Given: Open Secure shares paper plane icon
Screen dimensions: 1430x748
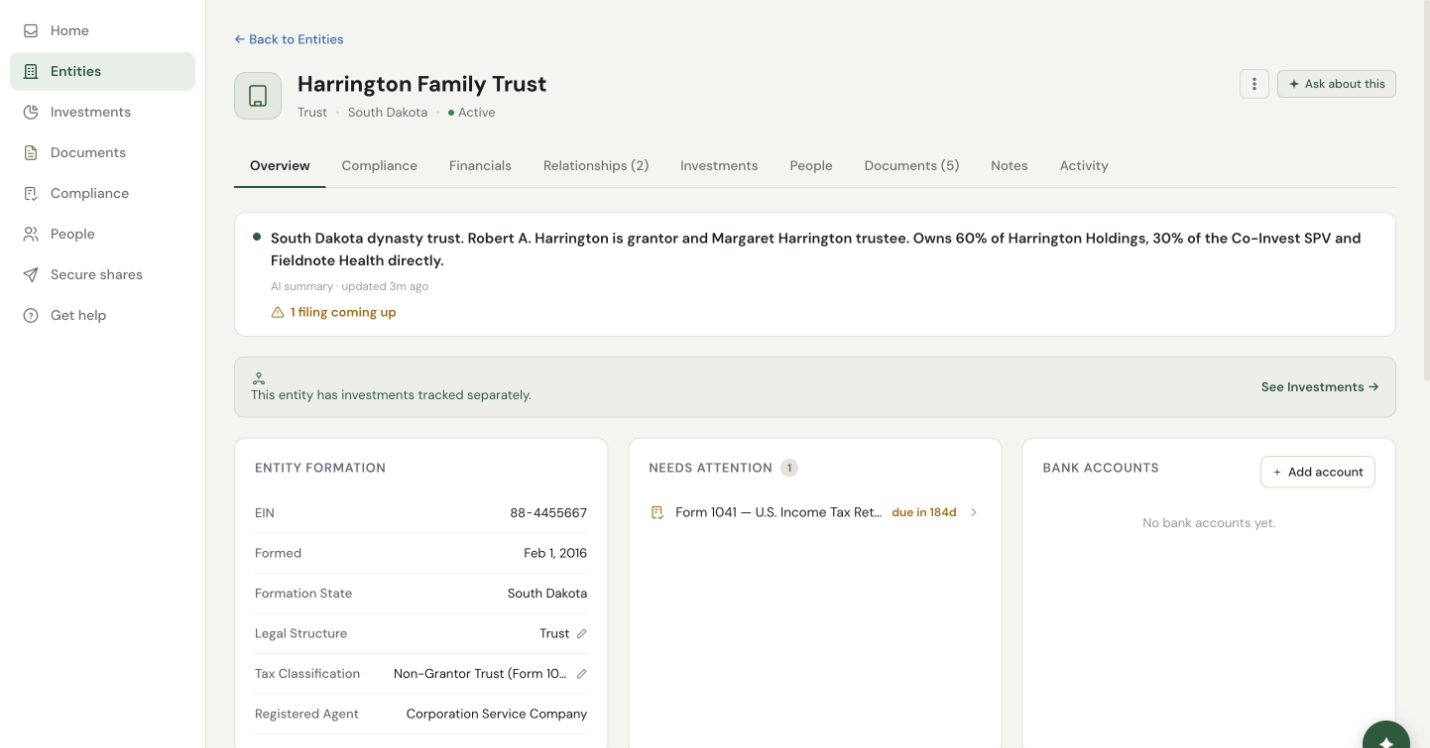Looking at the screenshot, I should (31, 275).
